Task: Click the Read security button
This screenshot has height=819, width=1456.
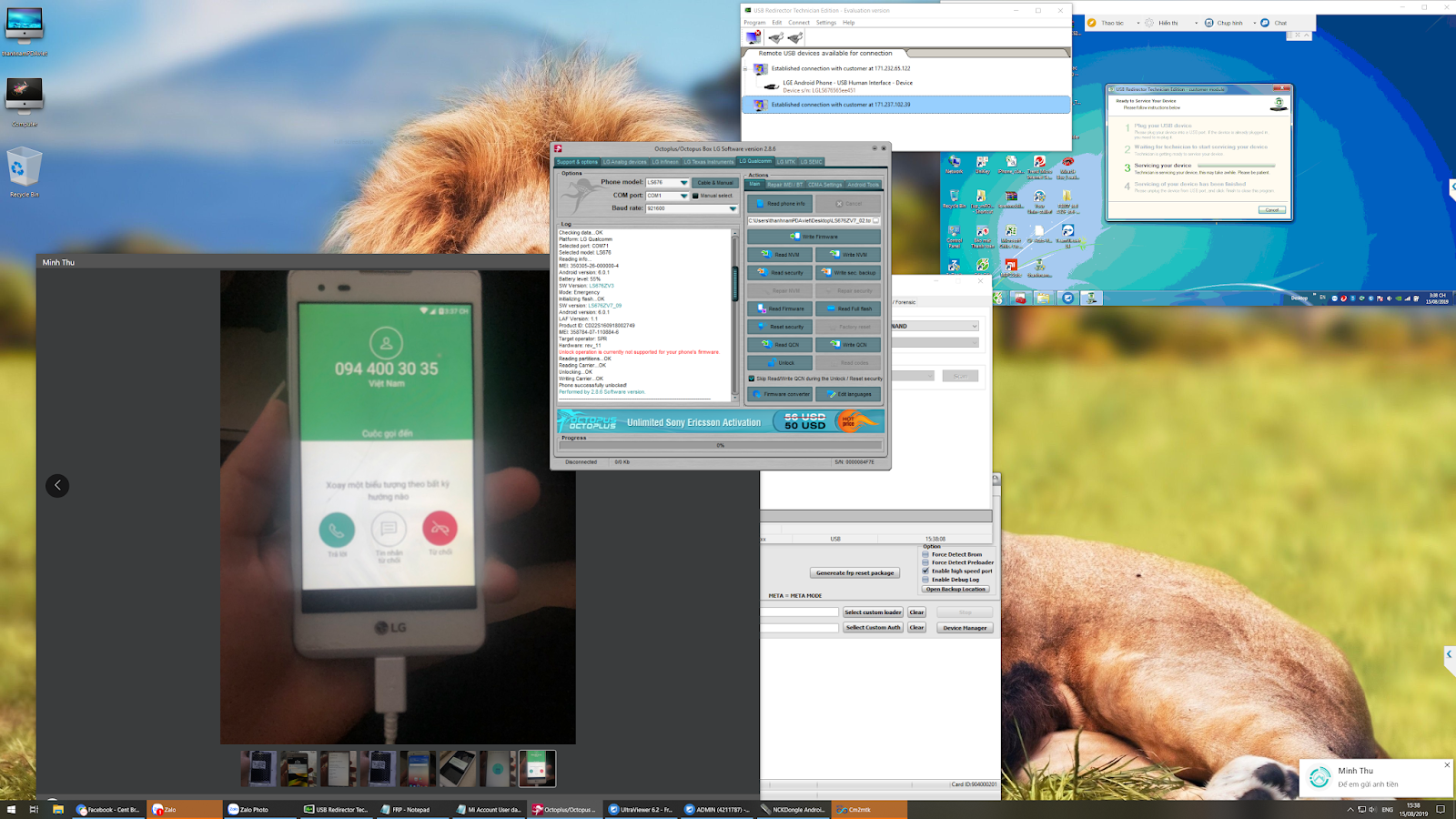Action: point(780,272)
